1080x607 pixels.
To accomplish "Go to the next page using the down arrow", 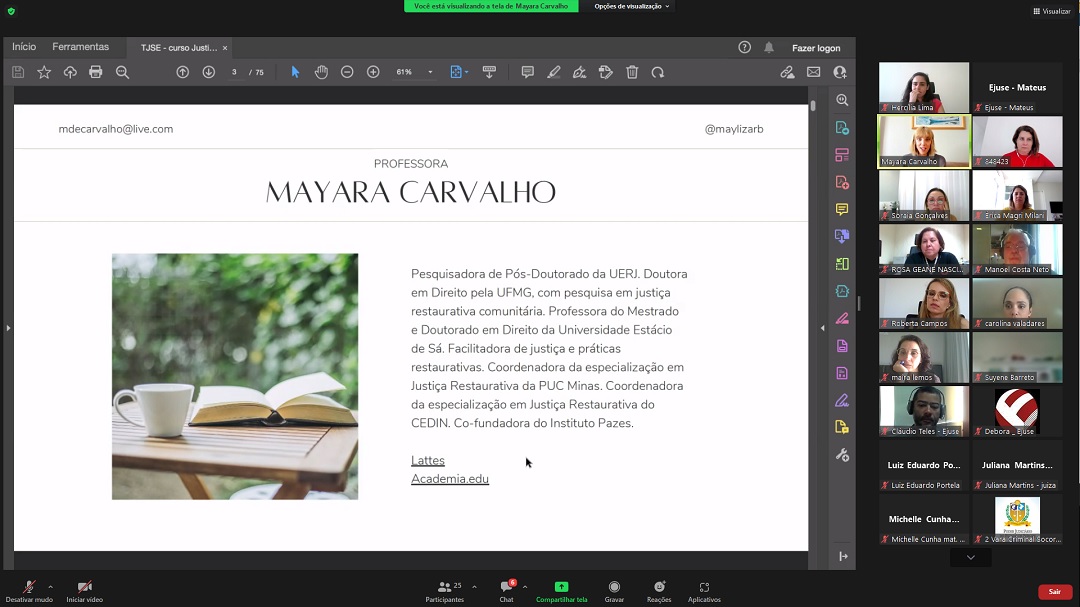I will (208, 72).
